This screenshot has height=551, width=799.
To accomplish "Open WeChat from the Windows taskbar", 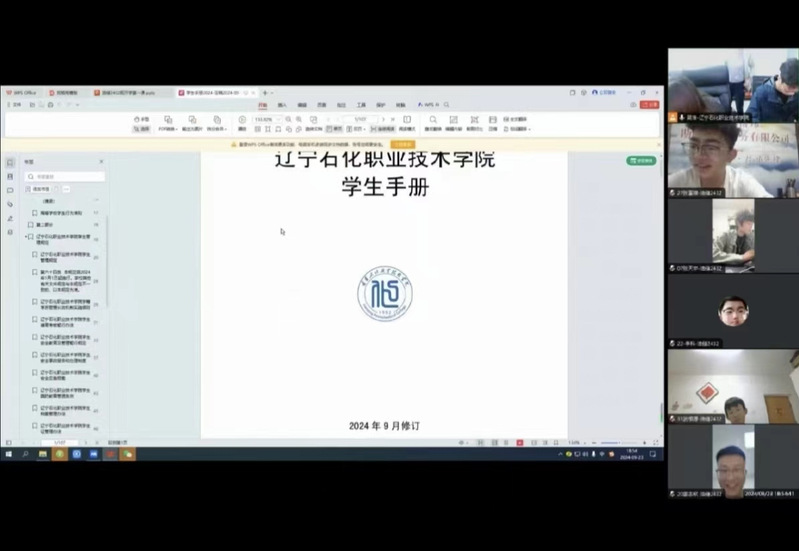I will pyautogui.click(x=127, y=454).
